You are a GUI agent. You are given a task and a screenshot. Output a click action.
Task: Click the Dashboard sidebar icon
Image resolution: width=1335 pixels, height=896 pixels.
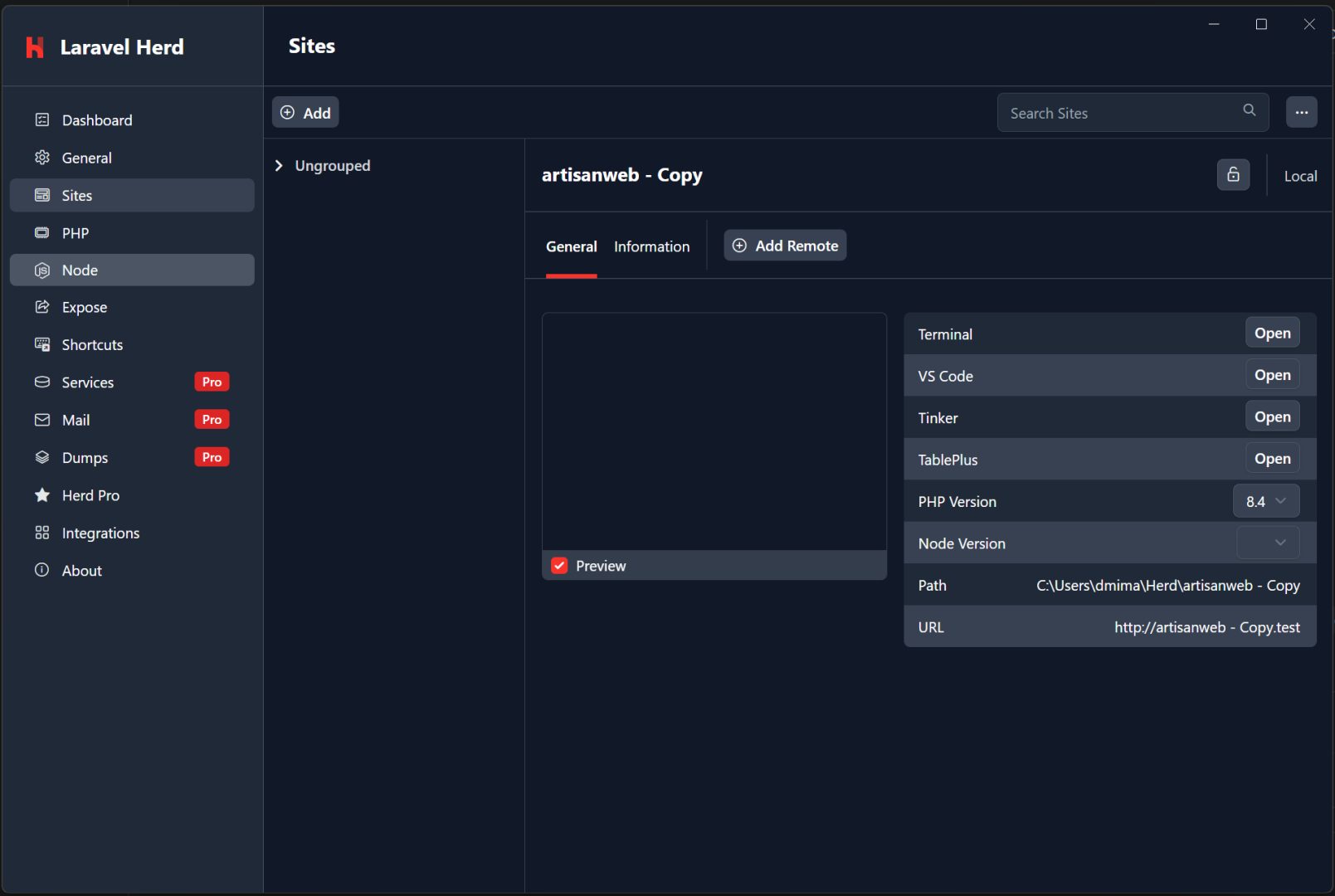click(42, 120)
